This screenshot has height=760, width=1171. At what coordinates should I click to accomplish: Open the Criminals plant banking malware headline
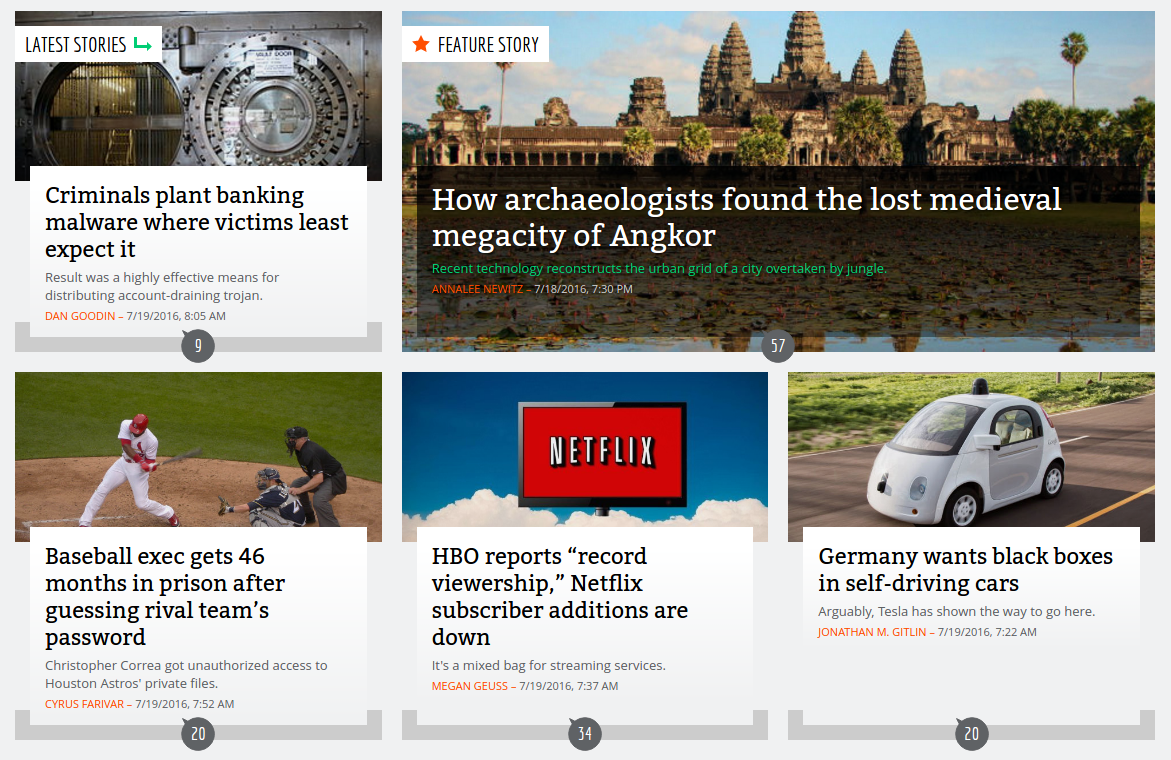(x=196, y=222)
